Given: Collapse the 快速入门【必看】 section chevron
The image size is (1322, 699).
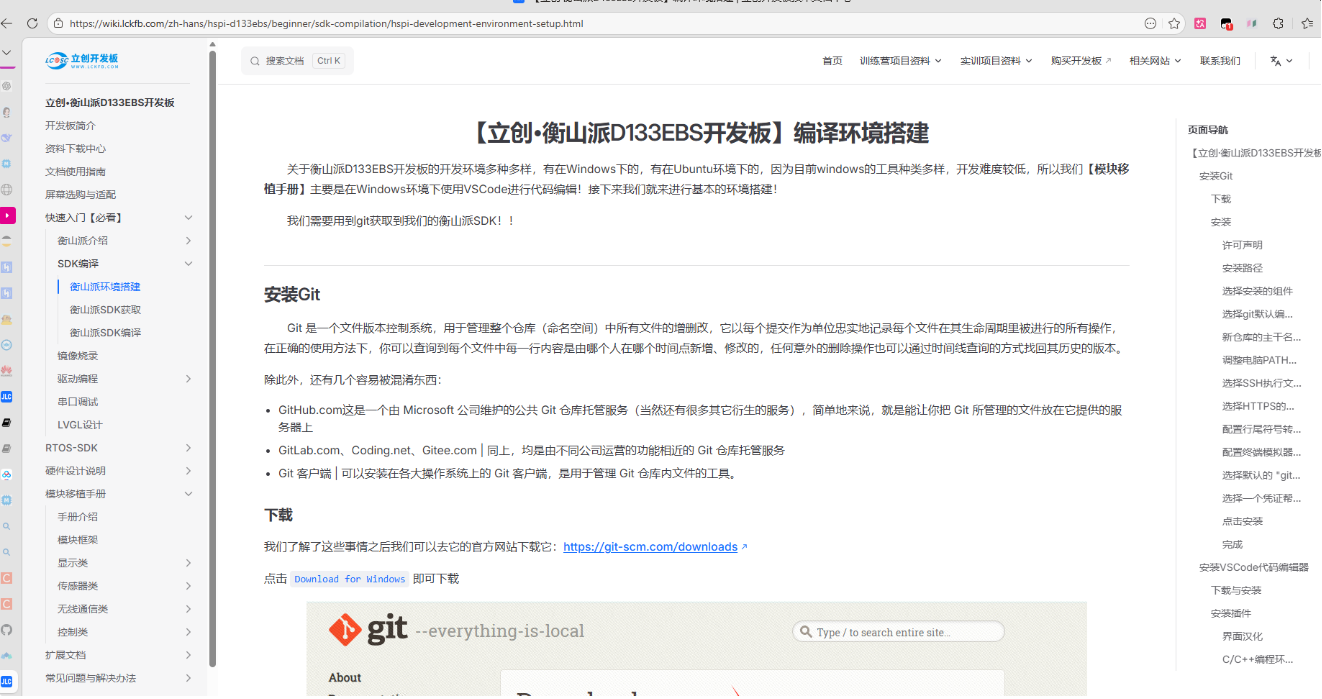Looking at the screenshot, I should [188, 218].
